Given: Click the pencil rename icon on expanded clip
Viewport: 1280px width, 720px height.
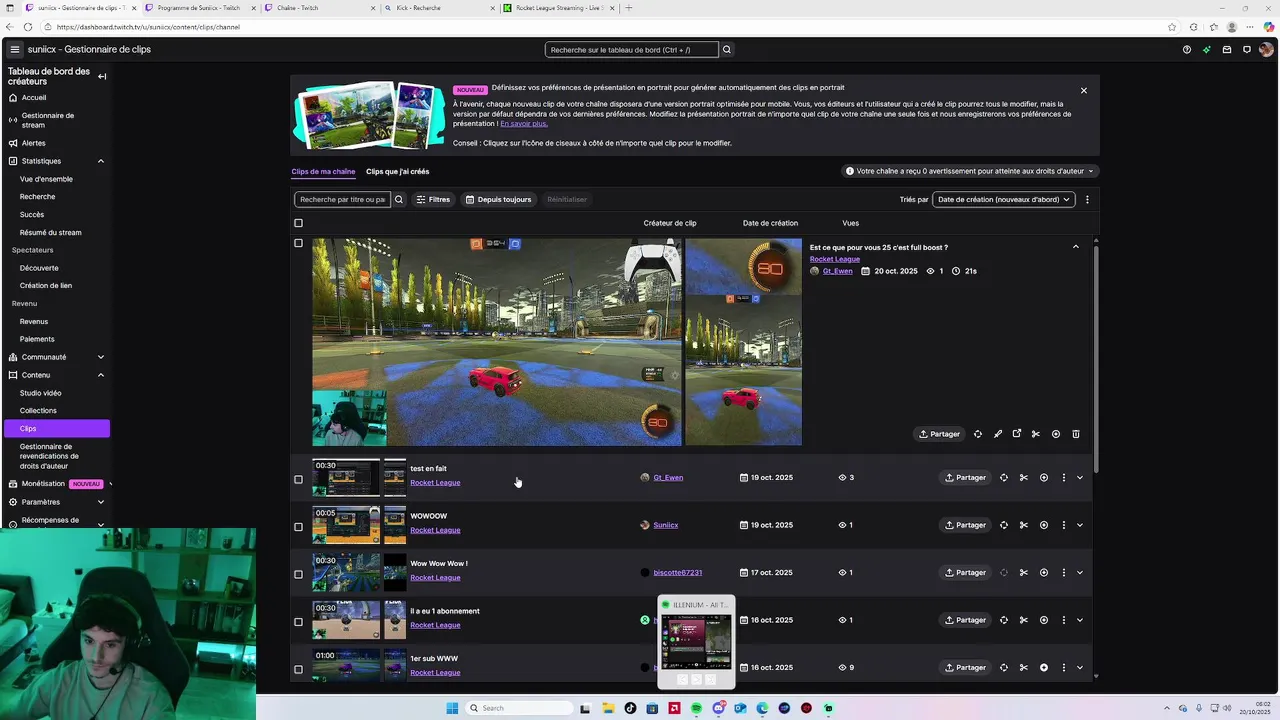Looking at the screenshot, I should click(x=998, y=434).
